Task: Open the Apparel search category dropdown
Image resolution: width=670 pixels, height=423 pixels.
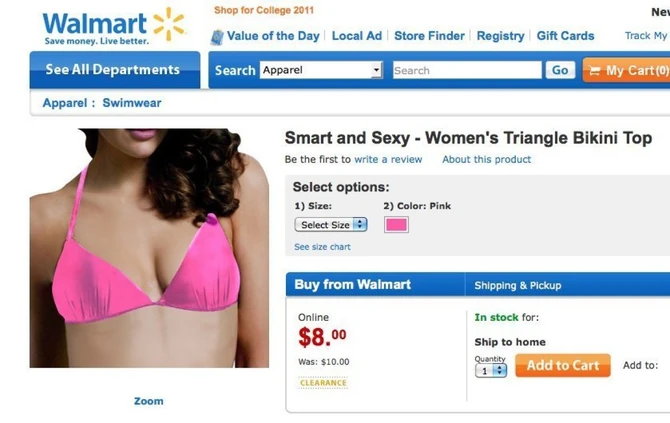Action: pos(321,70)
